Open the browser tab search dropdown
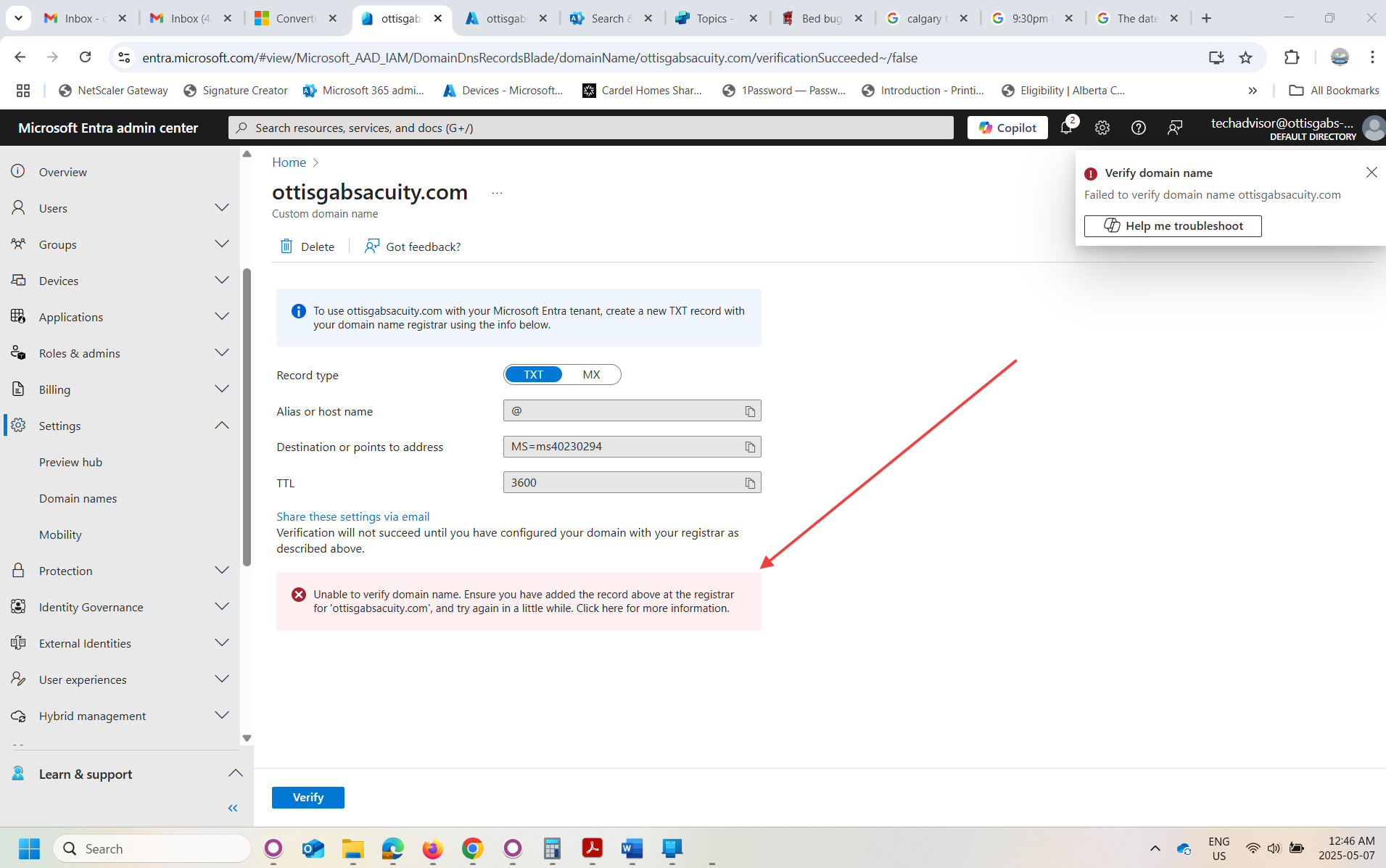This screenshot has height=868, width=1386. point(18,18)
